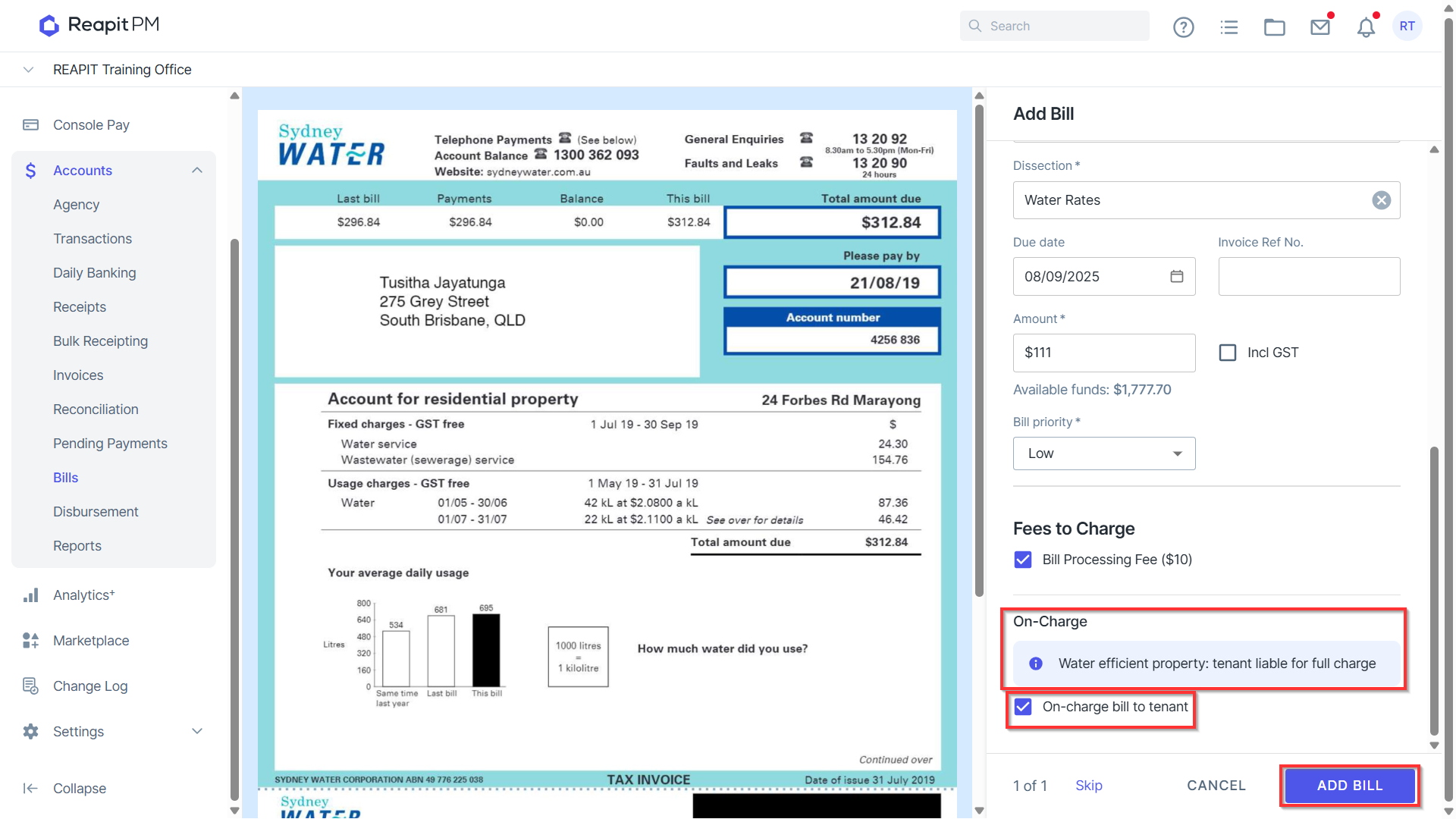This screenshot has width=1456, height=819.
Task: Open the help question mark icon
Action: [1183, 27]
